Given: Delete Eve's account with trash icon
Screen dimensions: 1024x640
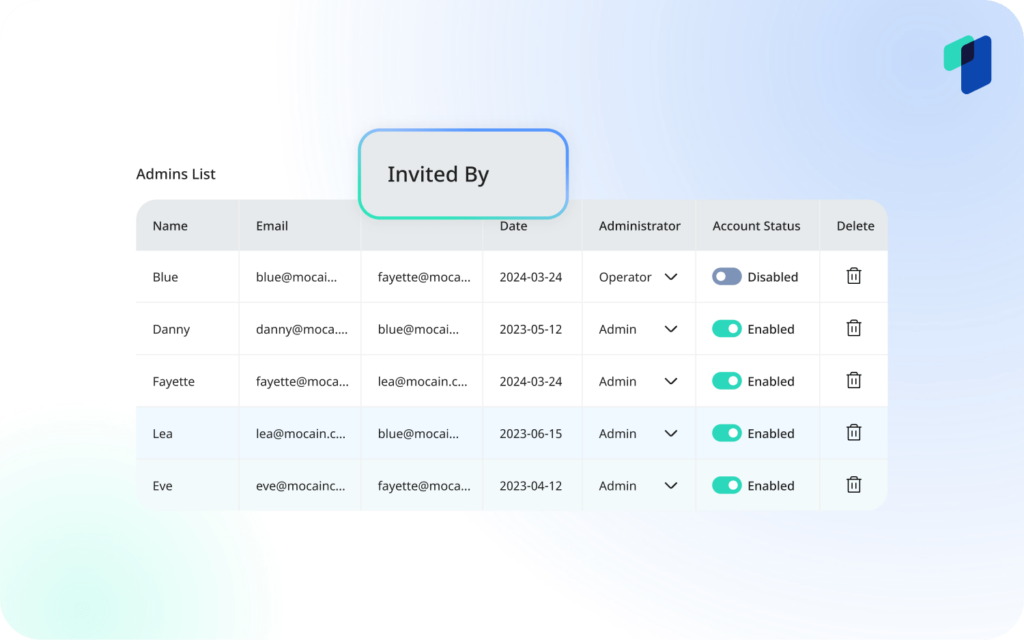Looking at the screenshot, I should (x=854, y=485).
